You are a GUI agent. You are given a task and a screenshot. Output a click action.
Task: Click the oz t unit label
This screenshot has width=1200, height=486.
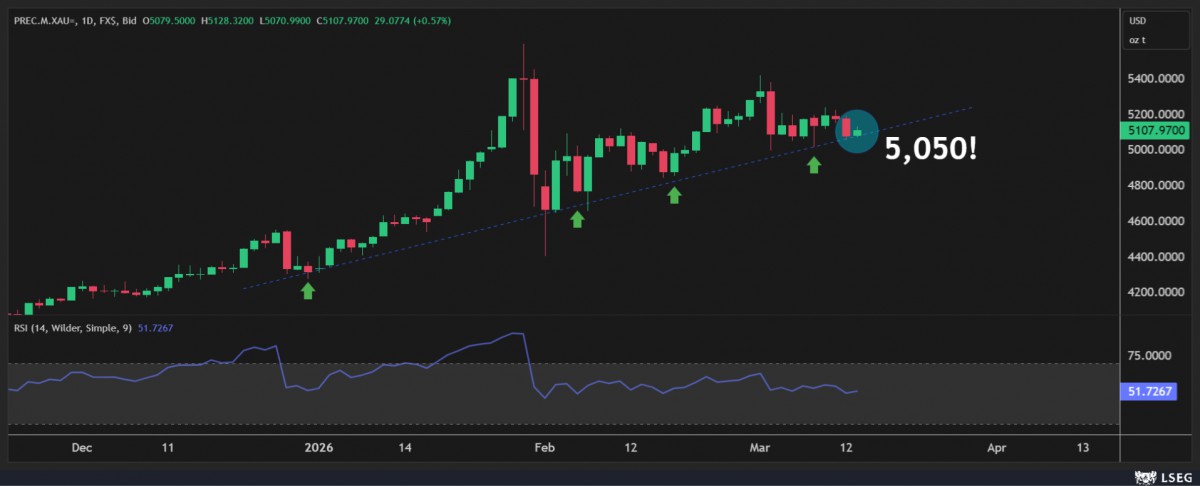(1138, 38)
